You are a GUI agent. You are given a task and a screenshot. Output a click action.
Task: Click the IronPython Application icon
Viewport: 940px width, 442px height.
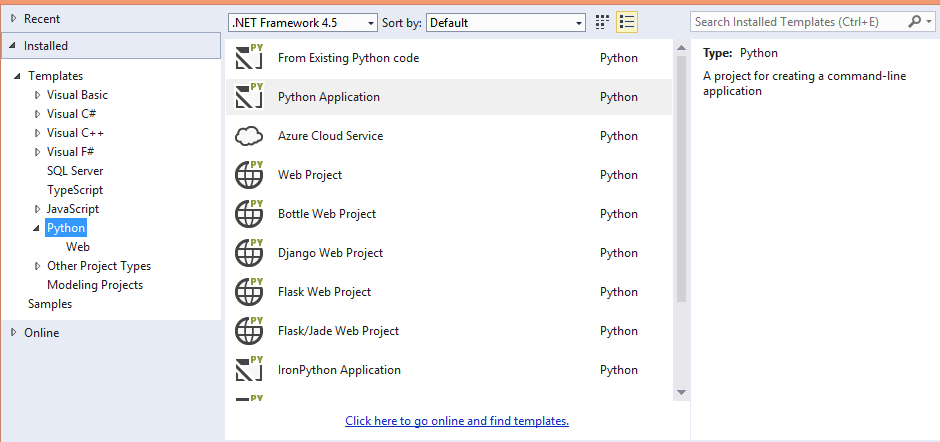click(249, 370)
